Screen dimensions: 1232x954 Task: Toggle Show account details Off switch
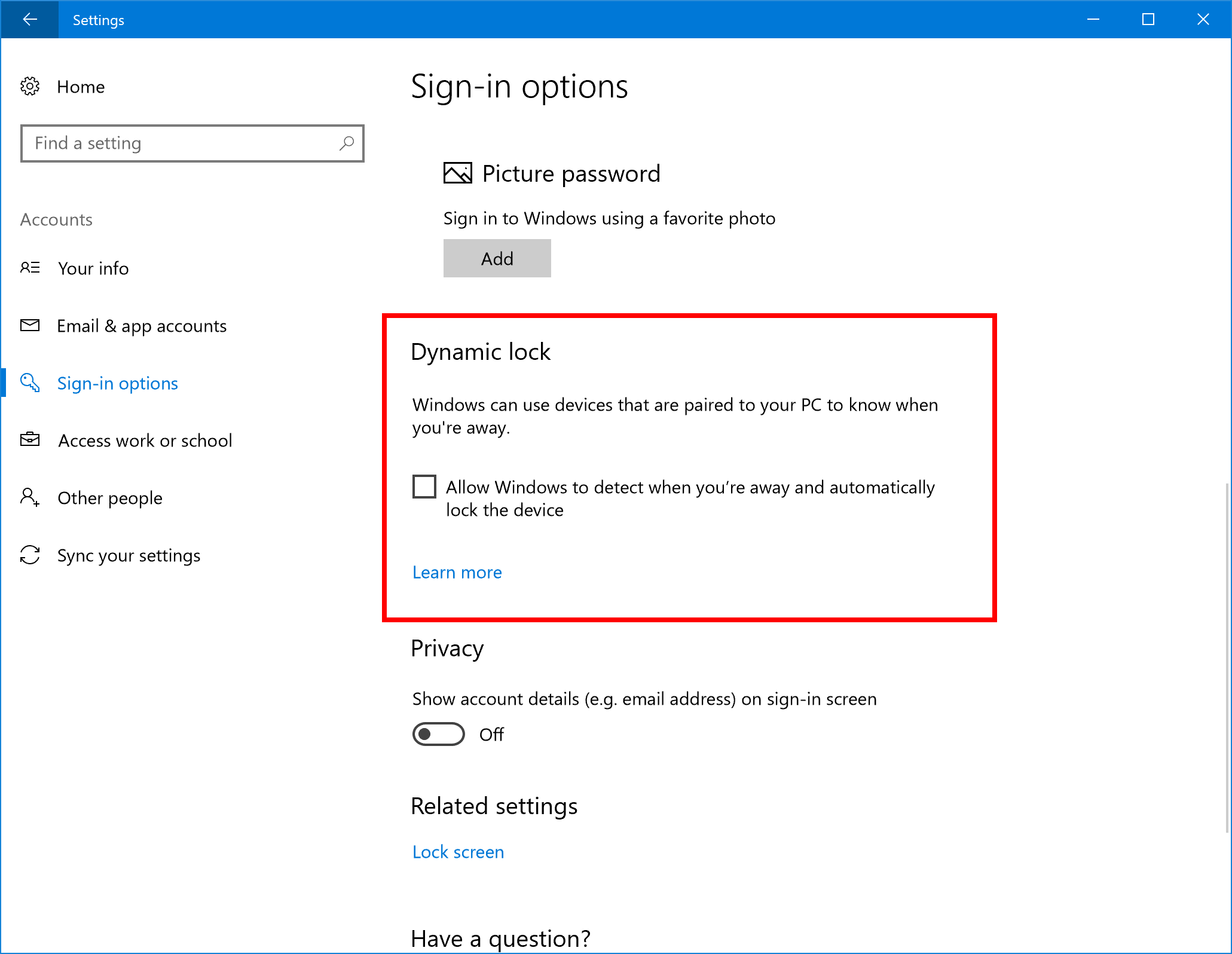pos(437,732)
